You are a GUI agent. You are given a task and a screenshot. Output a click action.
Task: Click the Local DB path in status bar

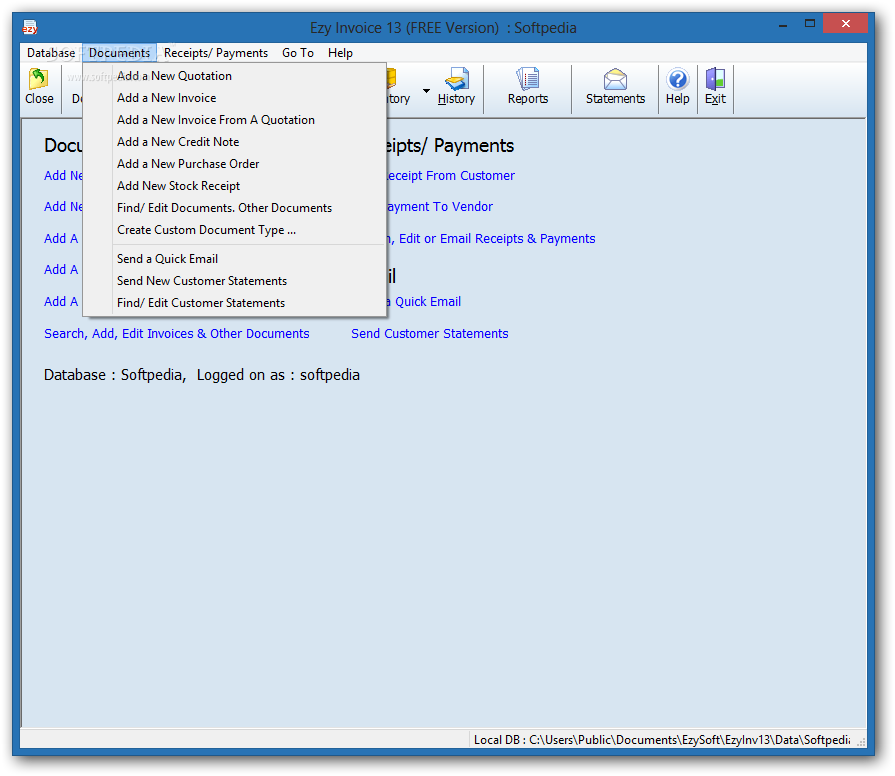662,739
